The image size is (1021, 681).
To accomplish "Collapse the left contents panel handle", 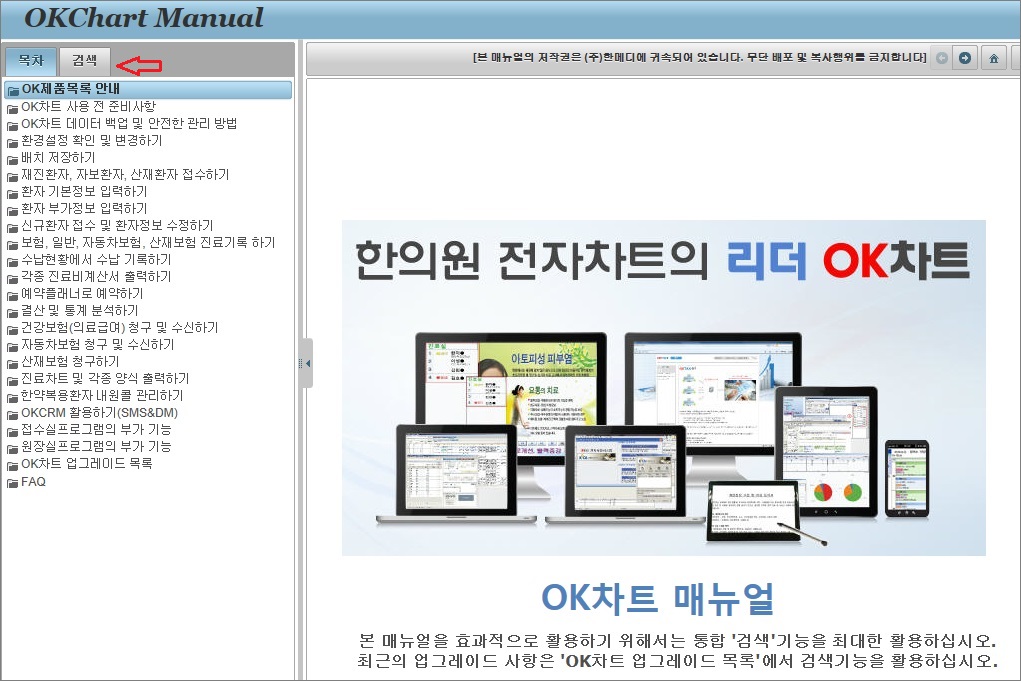I will pyautogui.click(x=305, y=363).
